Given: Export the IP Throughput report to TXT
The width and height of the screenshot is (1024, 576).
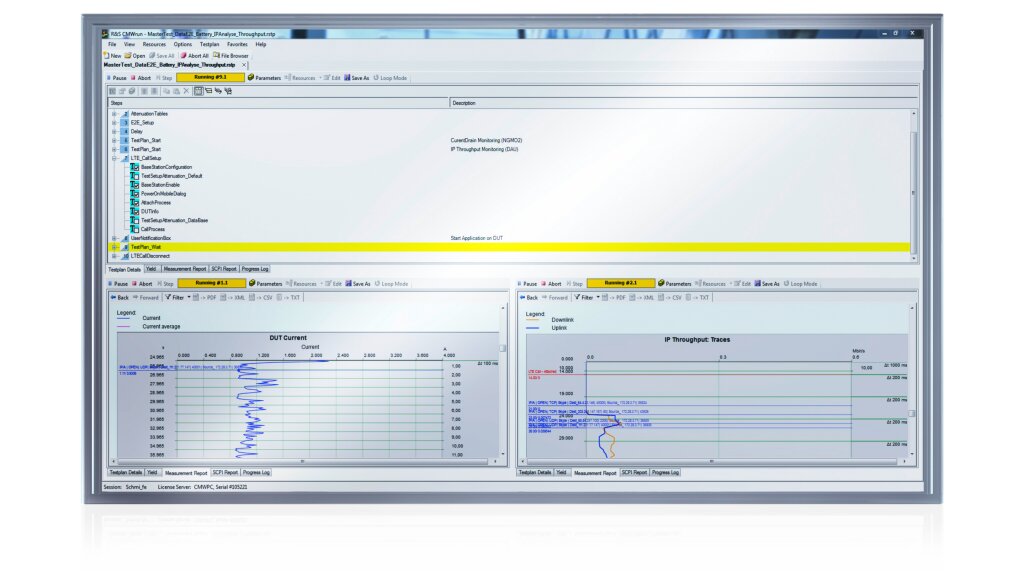Looking at the screenshot, I should tap(697, 297).
